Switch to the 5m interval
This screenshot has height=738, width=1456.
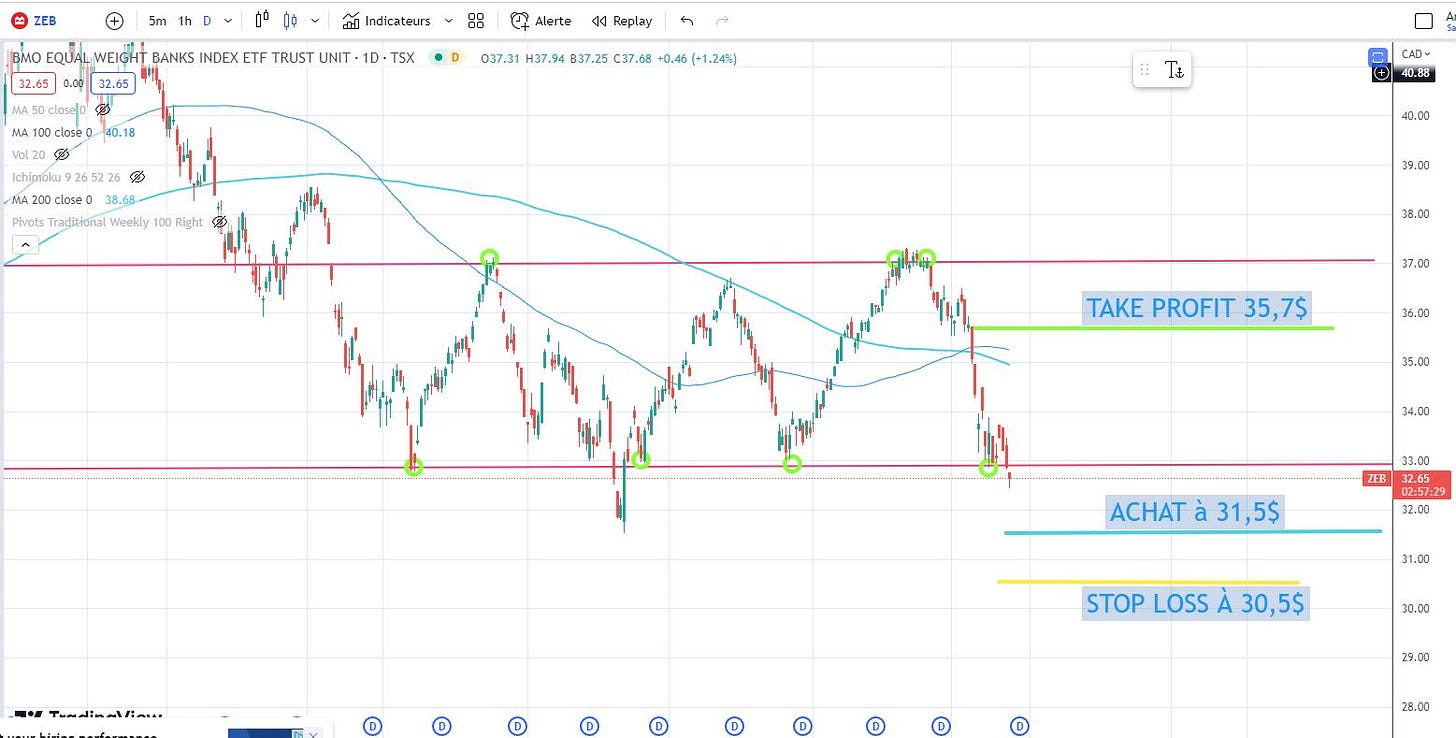pyautogui.click(x=158, y=20)
